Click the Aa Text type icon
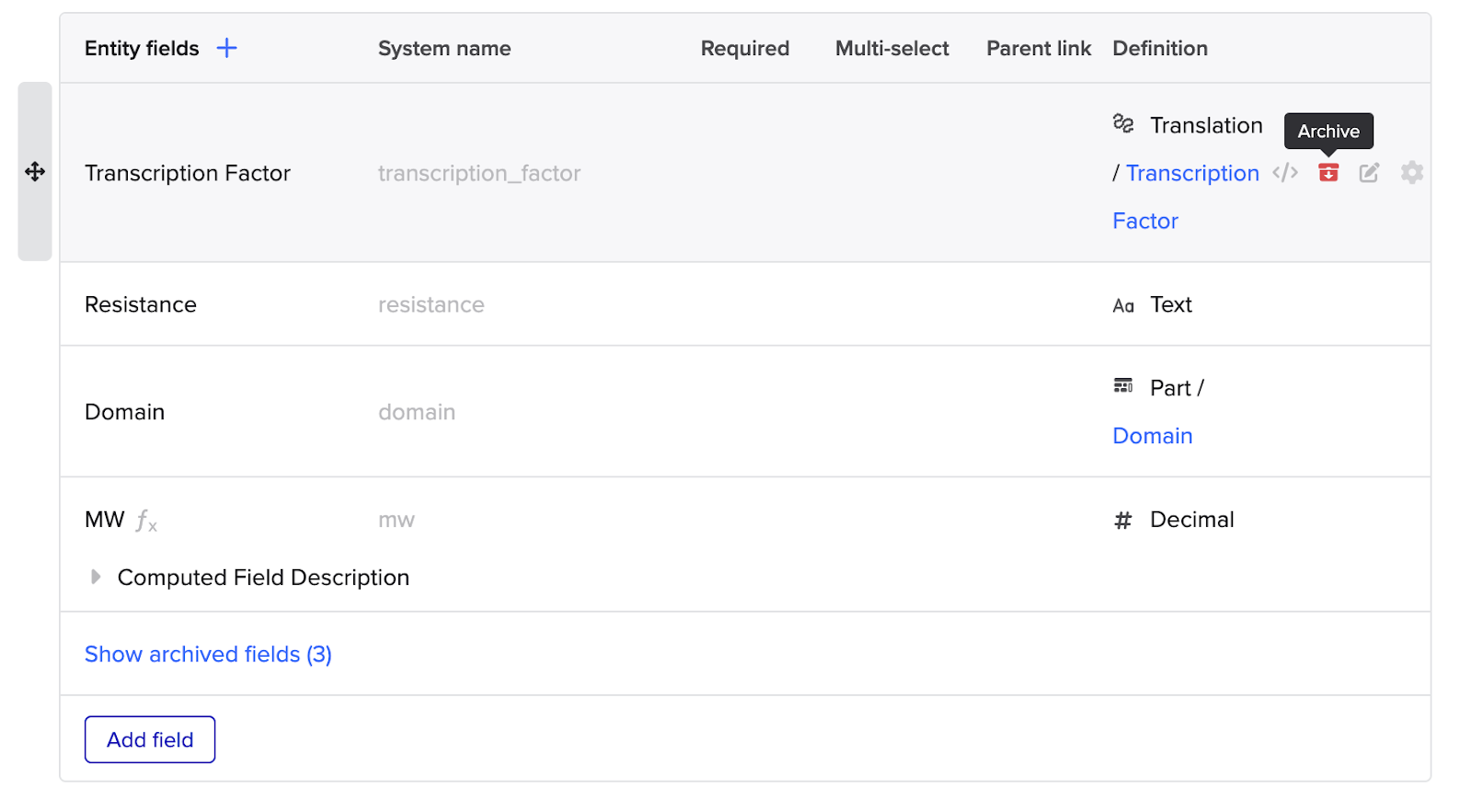This screenshot has width=1472, height=812. click(1122, 305)
